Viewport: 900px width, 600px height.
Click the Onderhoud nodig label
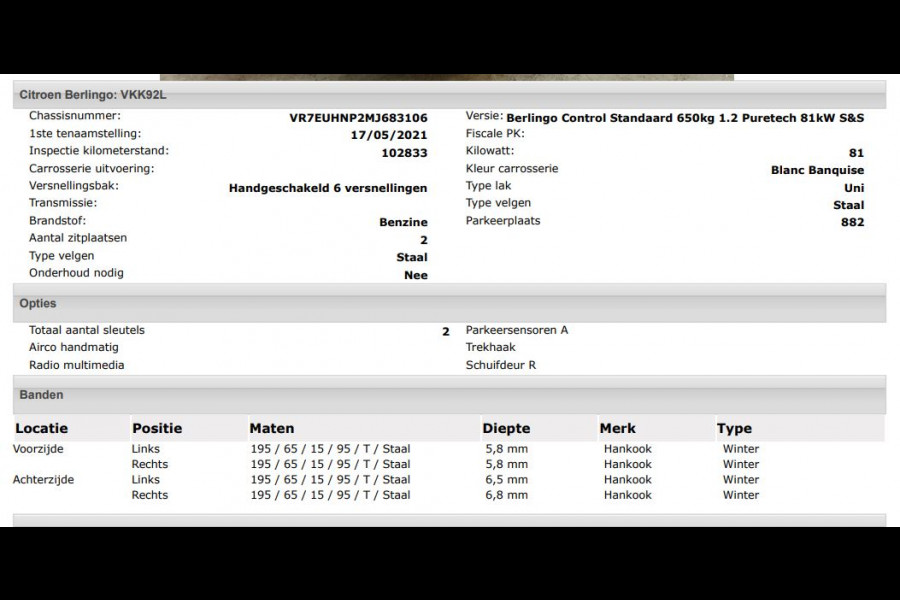tap(76, 273)
